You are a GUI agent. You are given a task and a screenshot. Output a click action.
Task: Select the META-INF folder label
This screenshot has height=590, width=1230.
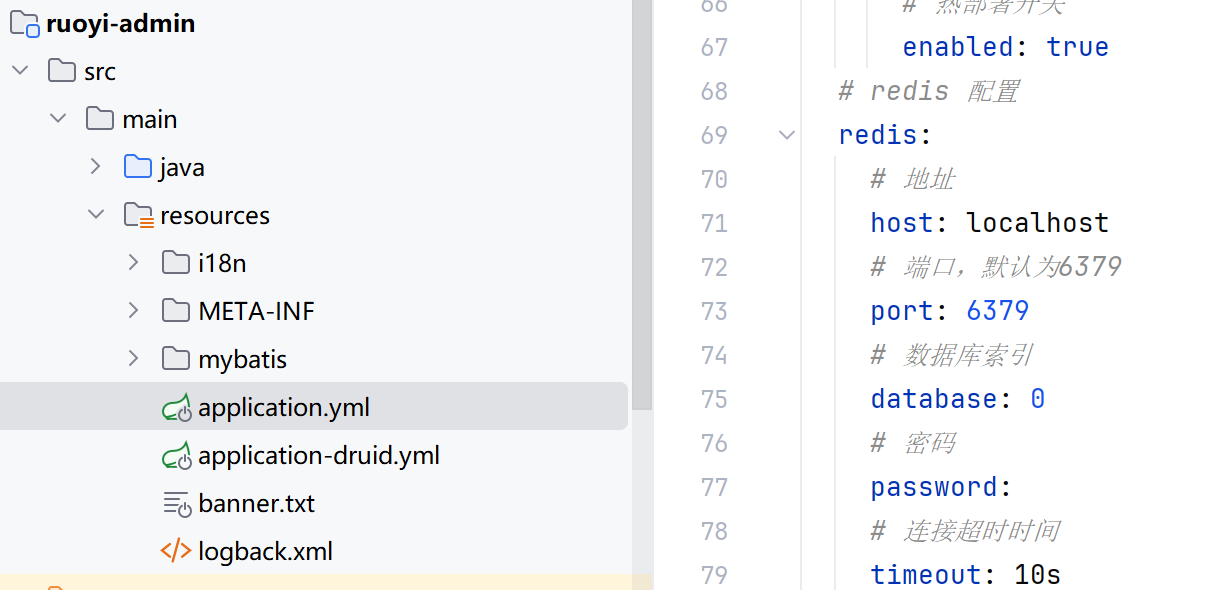click(x=257, y=312)
